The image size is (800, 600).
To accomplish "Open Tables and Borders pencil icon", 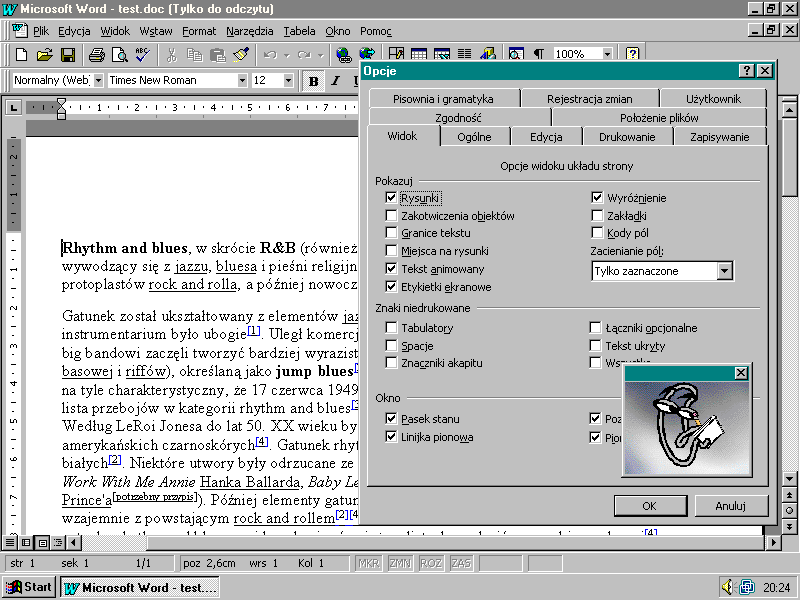I will point(396,53).
